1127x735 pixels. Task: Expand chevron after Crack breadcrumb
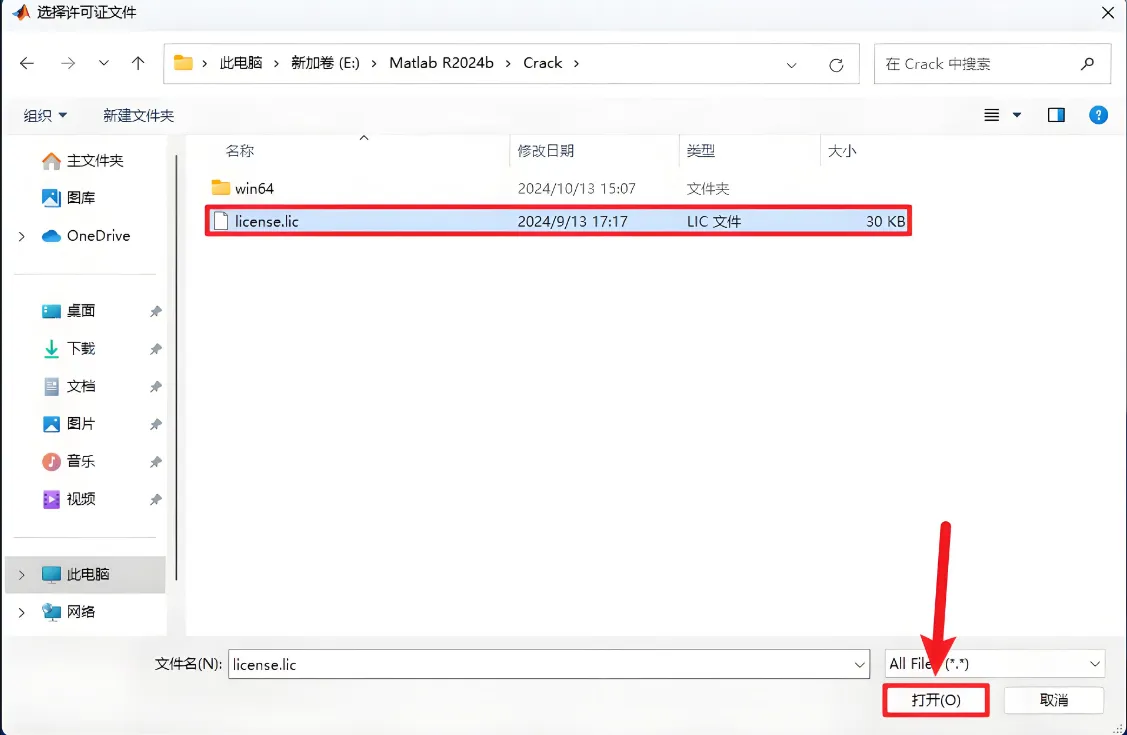(x=576, y=63)
